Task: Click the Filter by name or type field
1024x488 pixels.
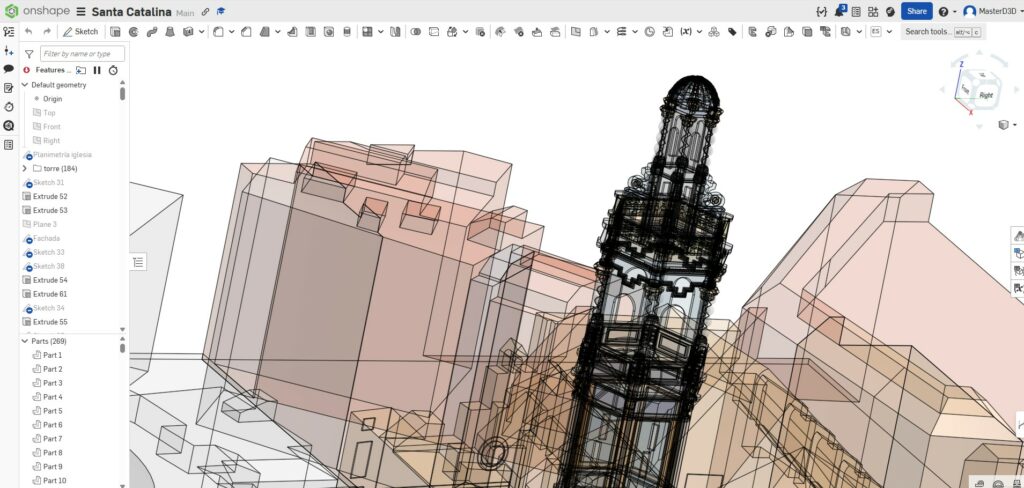Action: [x=82, y=53]
